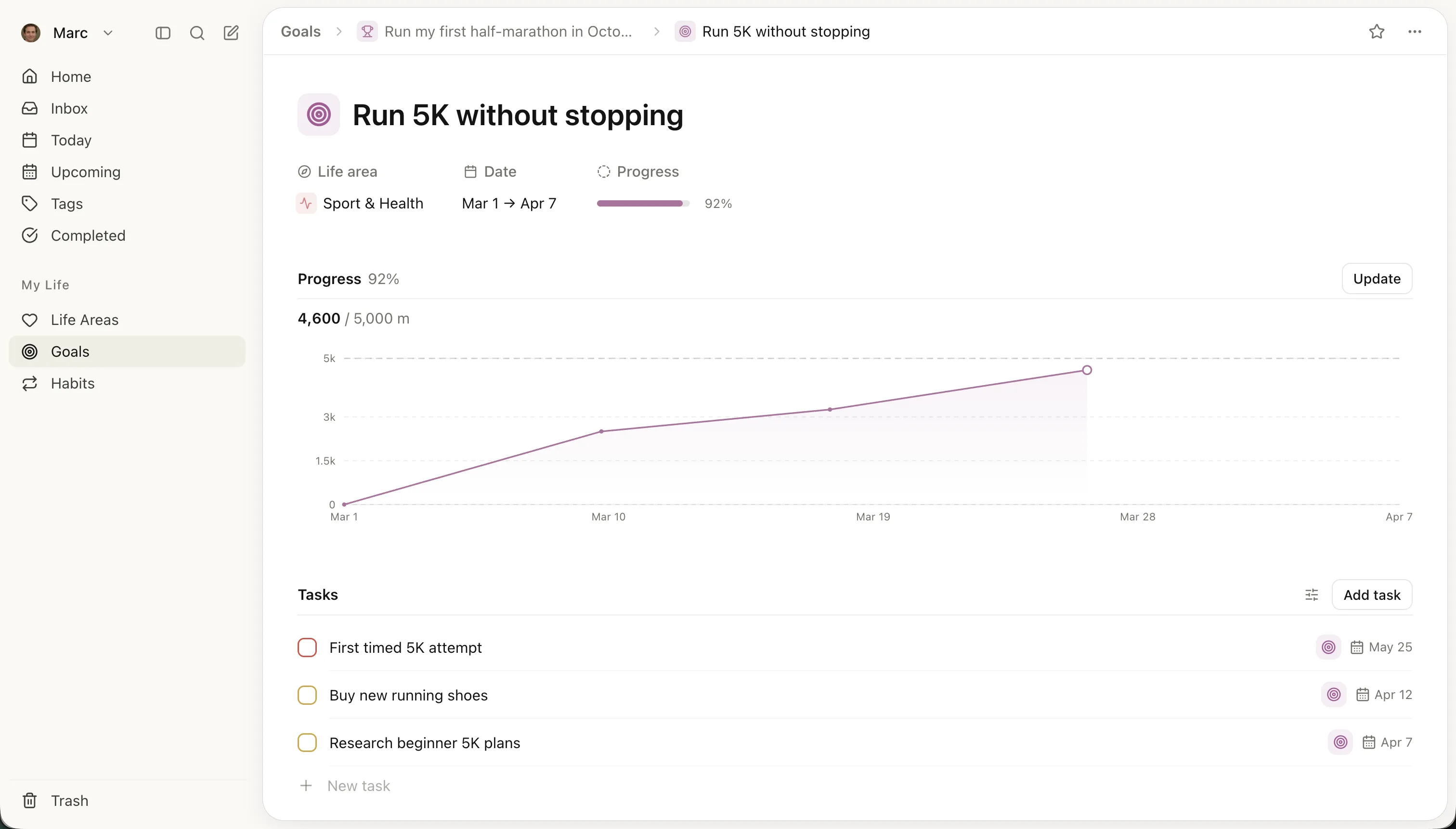
Task: Open search
Action: coord(196,33)
